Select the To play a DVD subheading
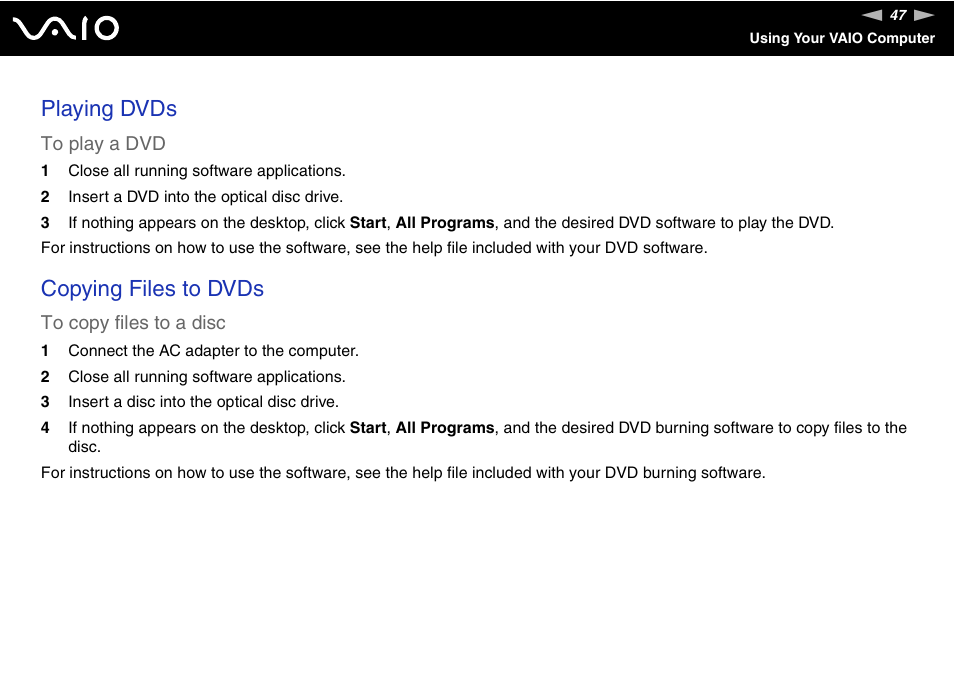The image size is (954, 674). click(x=103, y=144)
